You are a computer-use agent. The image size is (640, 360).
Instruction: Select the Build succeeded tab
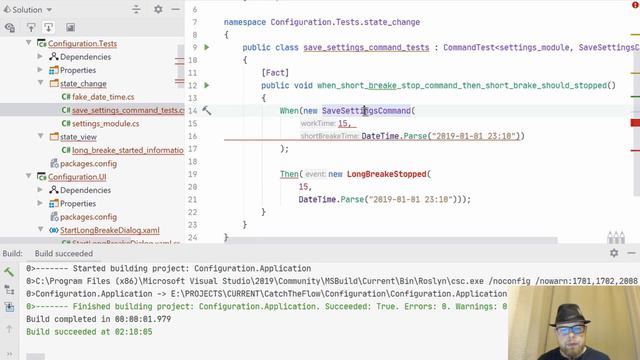pyautogui.click(x=64, y=253)
